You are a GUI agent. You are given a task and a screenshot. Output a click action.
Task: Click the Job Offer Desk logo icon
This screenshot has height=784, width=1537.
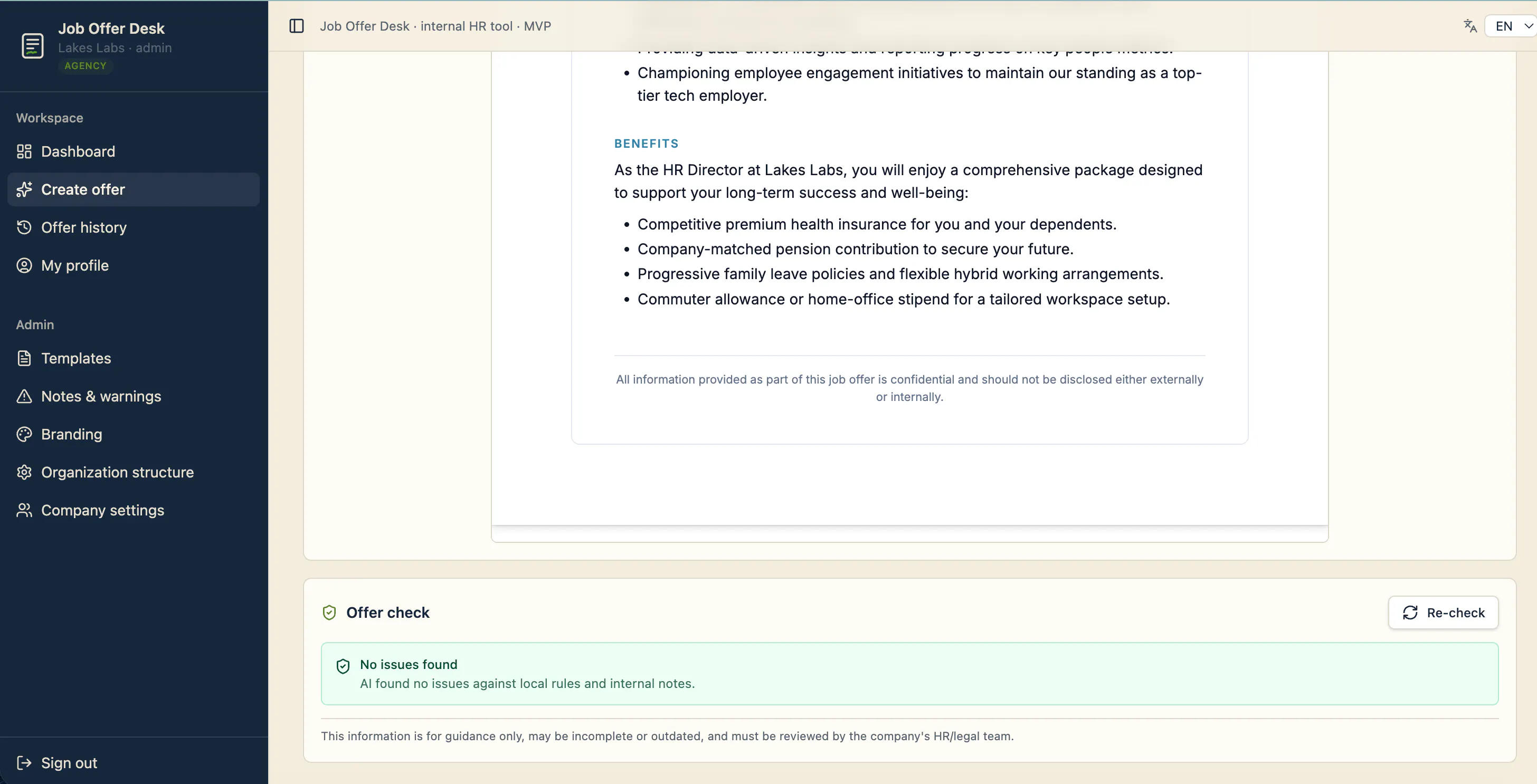point(32,45)
